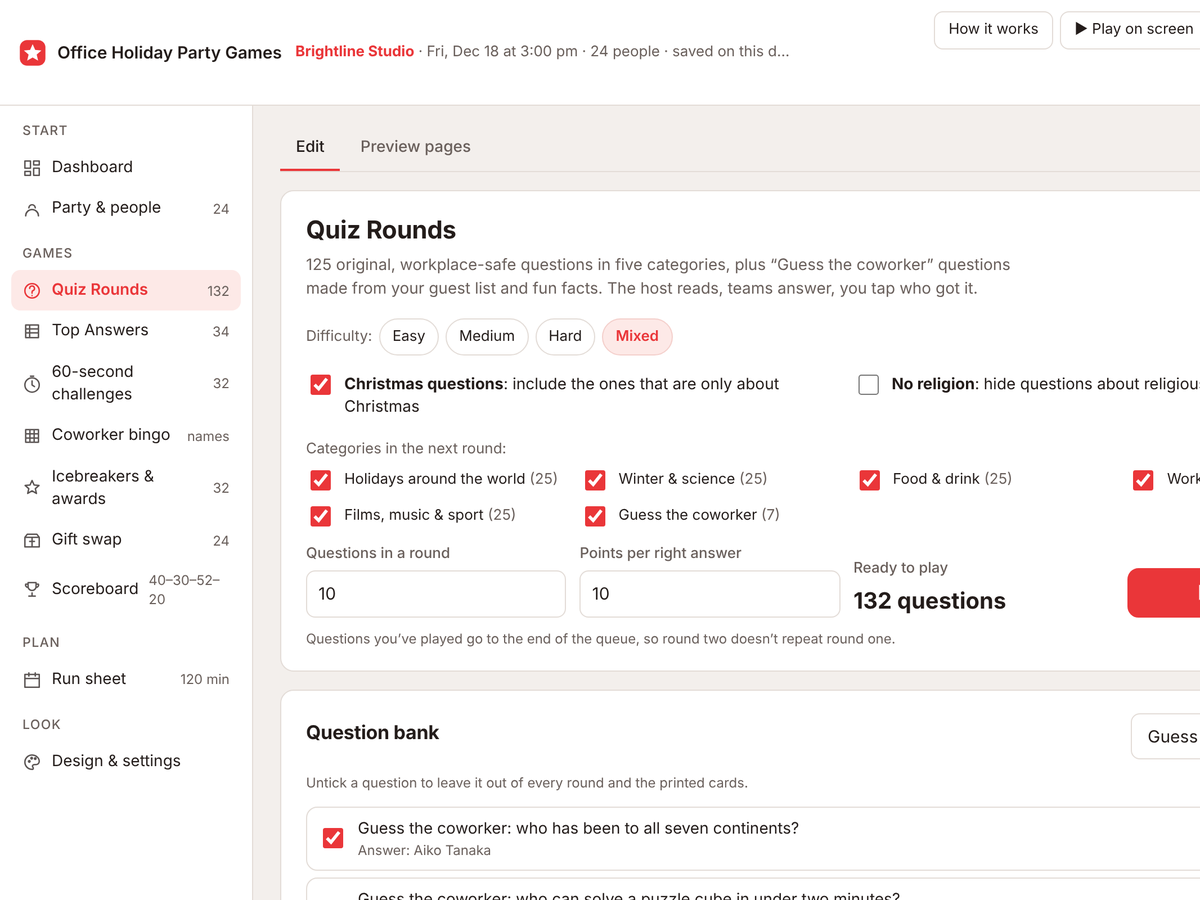Select the Mixed difficulty pill
Image resolution: width=1200 pixels, height=900 pixels.
pyautogui.click(x=637, y=337)
